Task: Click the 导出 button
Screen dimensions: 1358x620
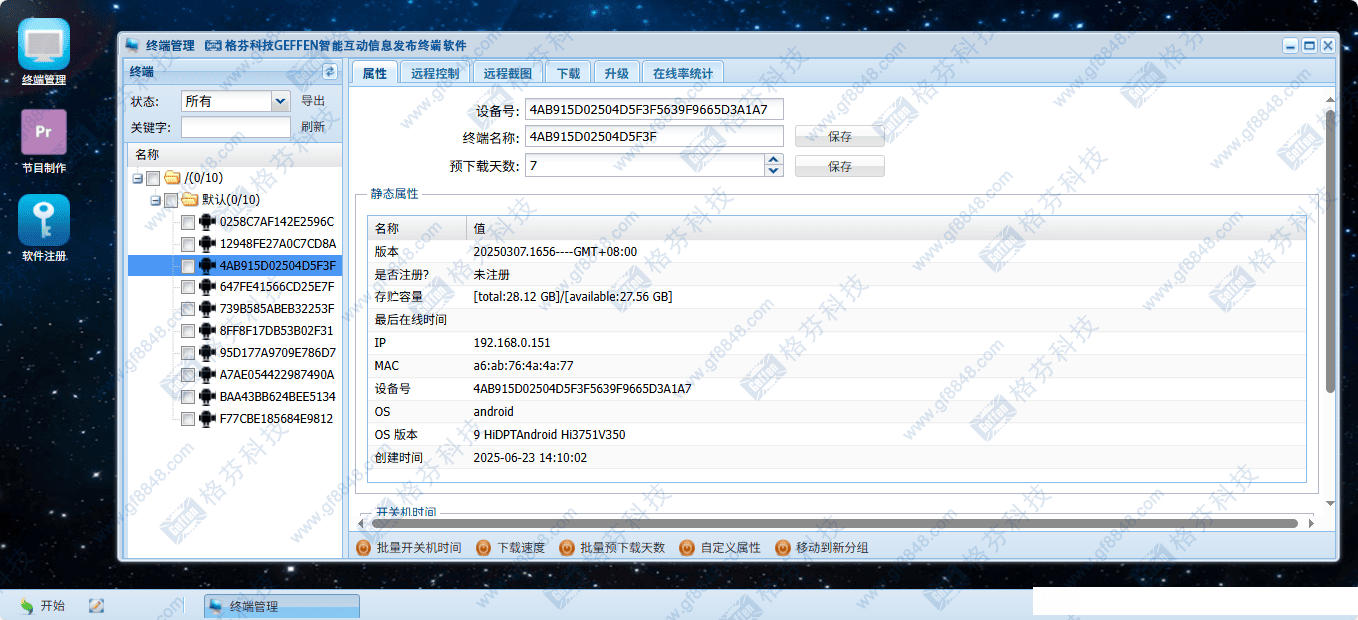Action: [x=313, y=101]
